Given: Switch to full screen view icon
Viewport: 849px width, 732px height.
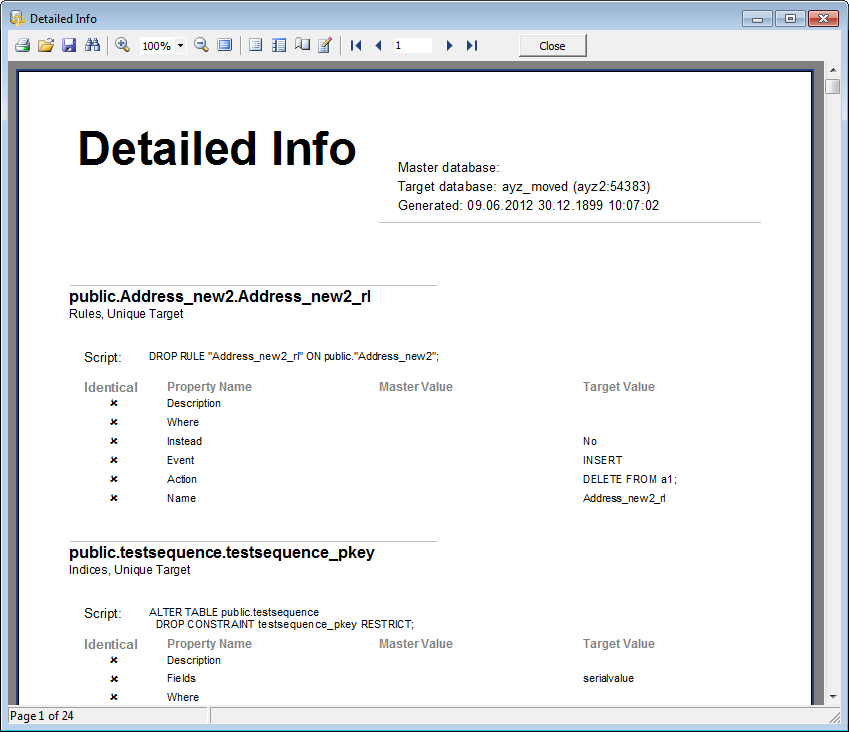Looking at the screenshot, I should (x=225, y=46).
